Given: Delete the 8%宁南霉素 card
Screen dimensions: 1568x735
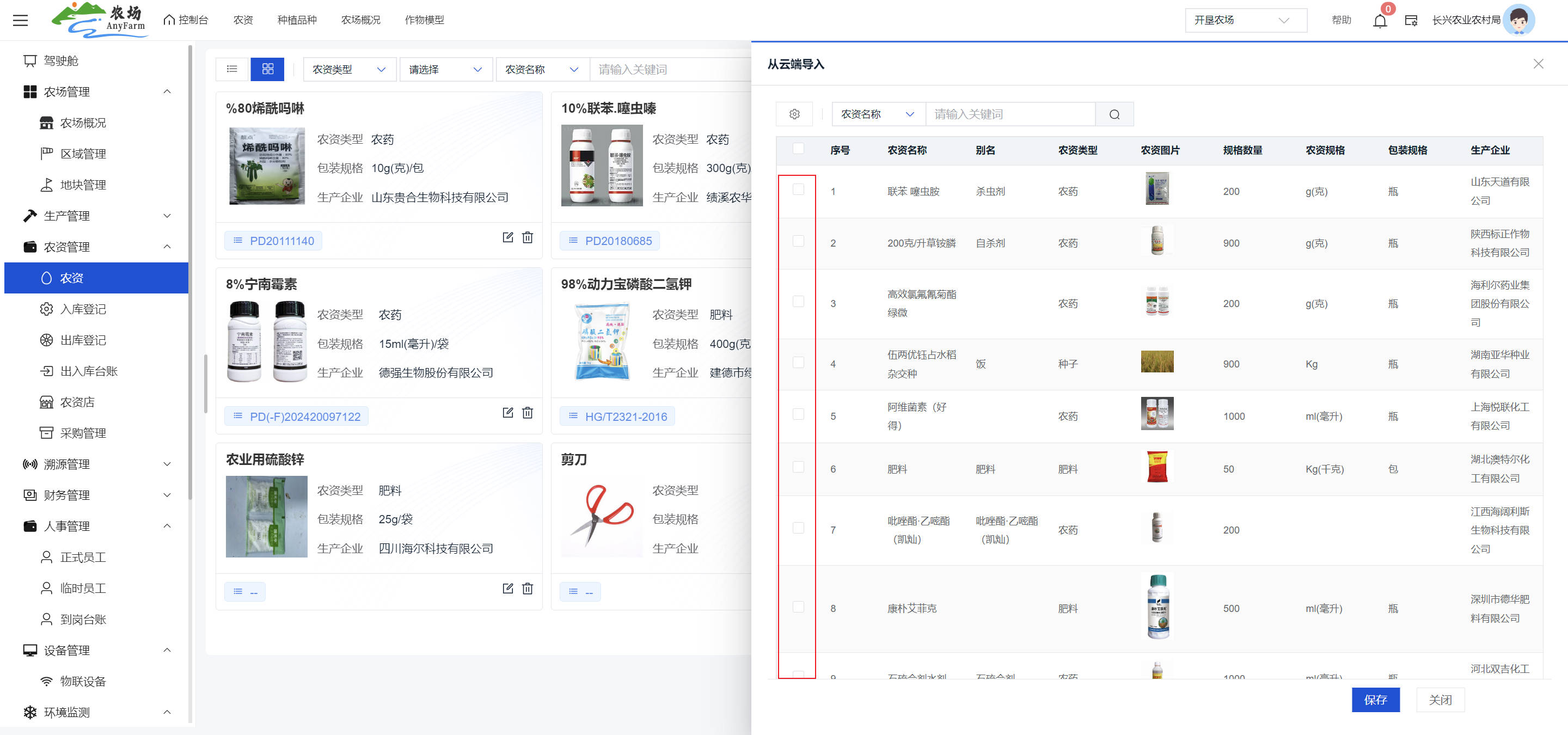Looking at the screenshot, I should tap(527, 413).
